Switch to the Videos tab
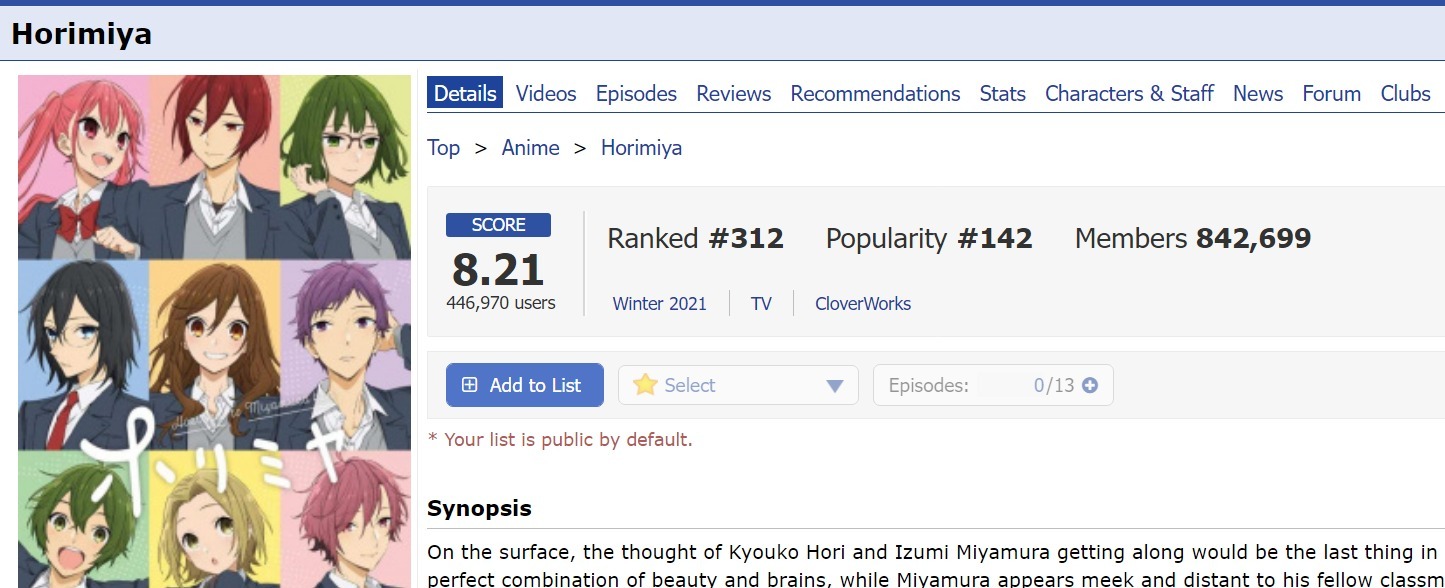1445x588 pixels. click(546, 94)
